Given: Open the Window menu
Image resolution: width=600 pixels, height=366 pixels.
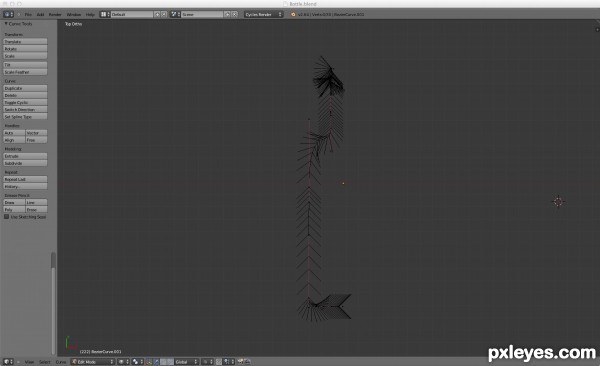Looking at the screenshot, I should click(x=73, y=15).
